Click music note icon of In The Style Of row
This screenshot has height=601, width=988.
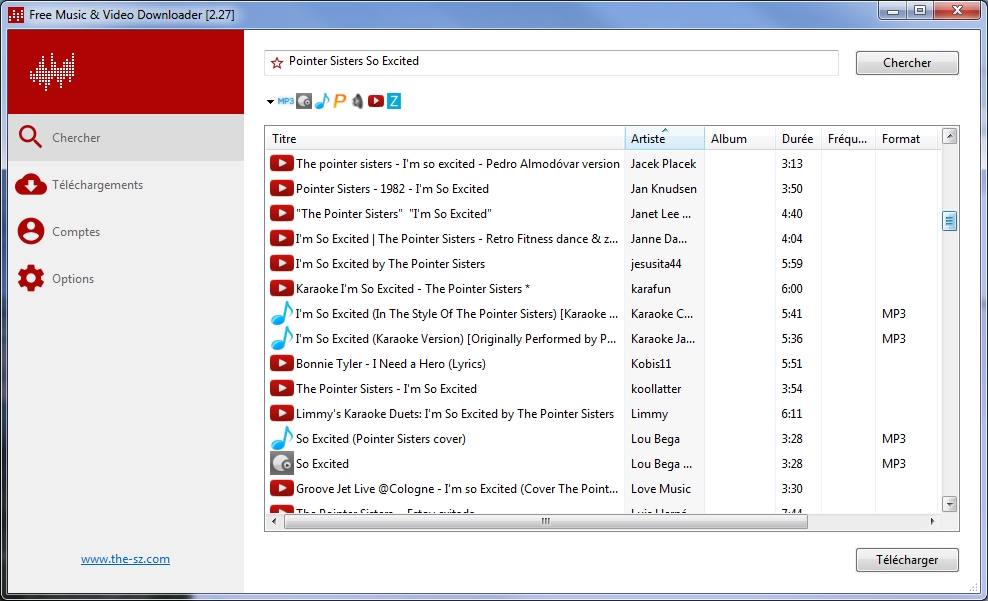(x=282, y=313)
